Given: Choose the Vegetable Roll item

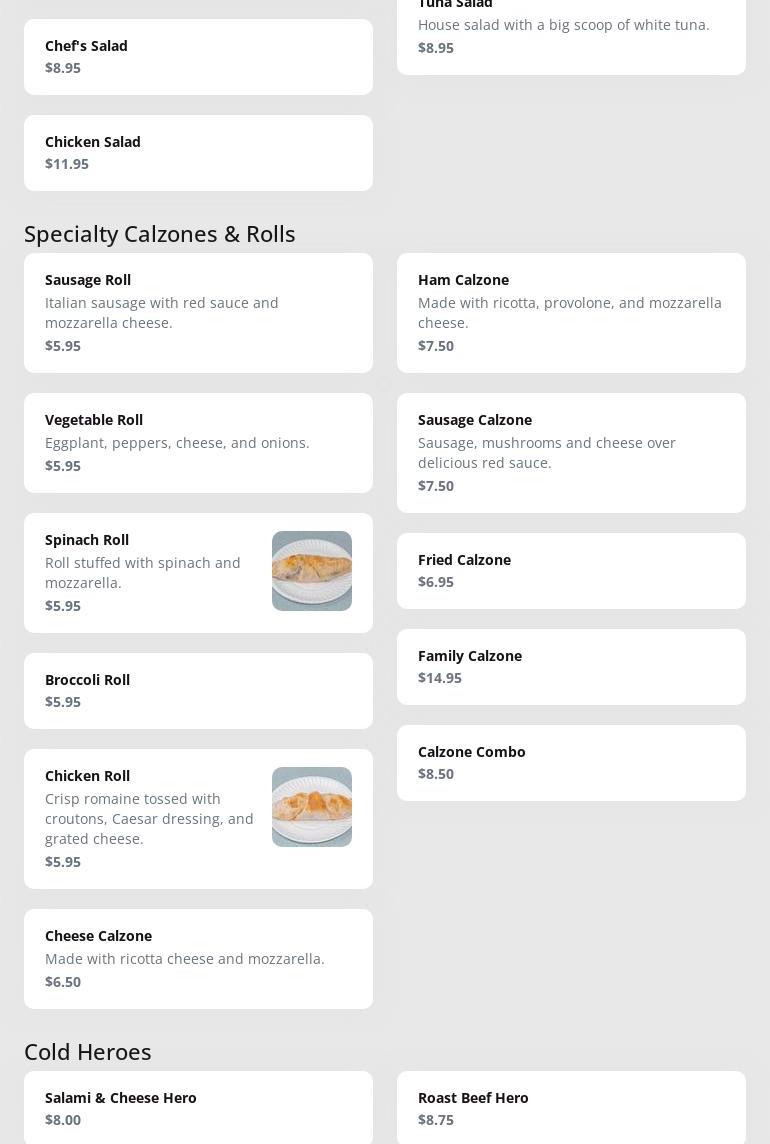Looking at the screenshot, I should click(x=198, y=443).
